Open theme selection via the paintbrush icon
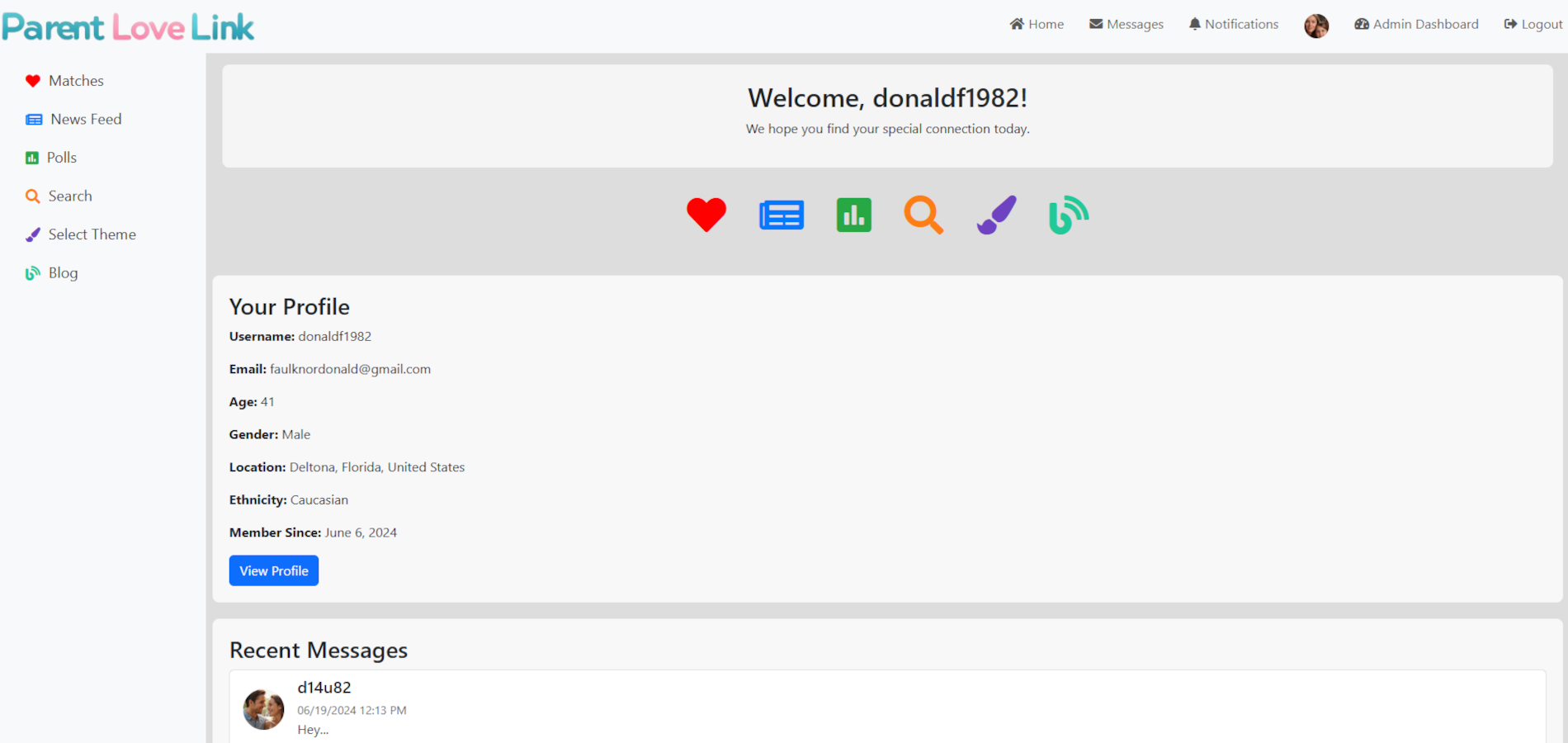This screenshot has height=743, width=1568. tap(995, 215)
